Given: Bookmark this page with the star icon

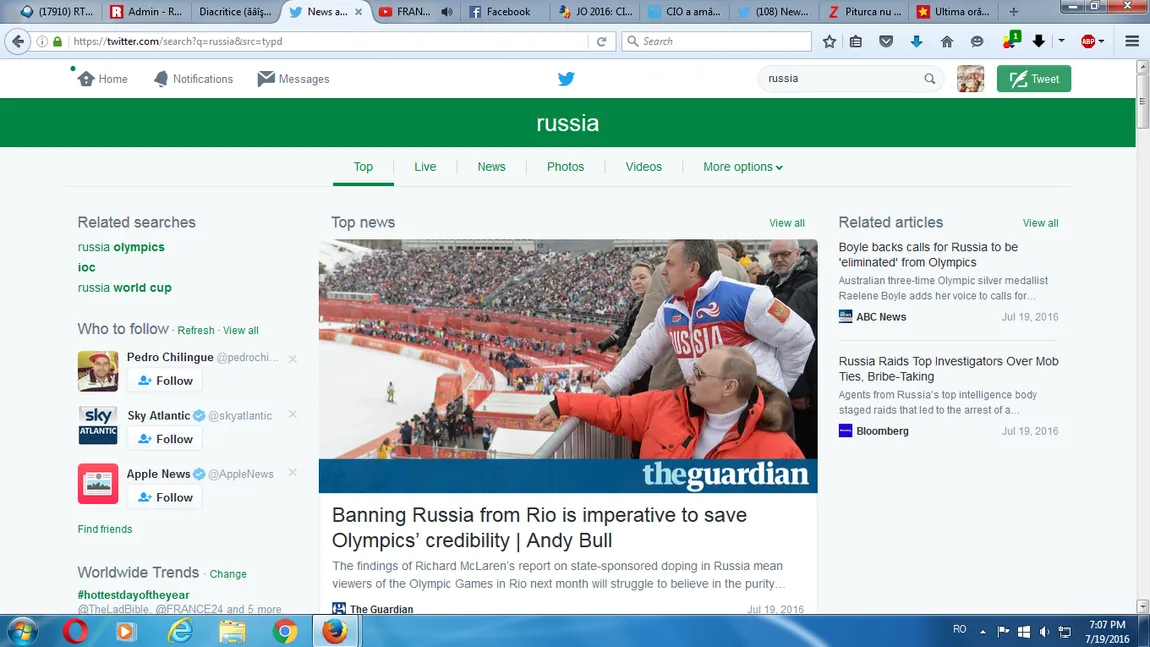Looking at the screenshot, I should (x=829, y=41).
